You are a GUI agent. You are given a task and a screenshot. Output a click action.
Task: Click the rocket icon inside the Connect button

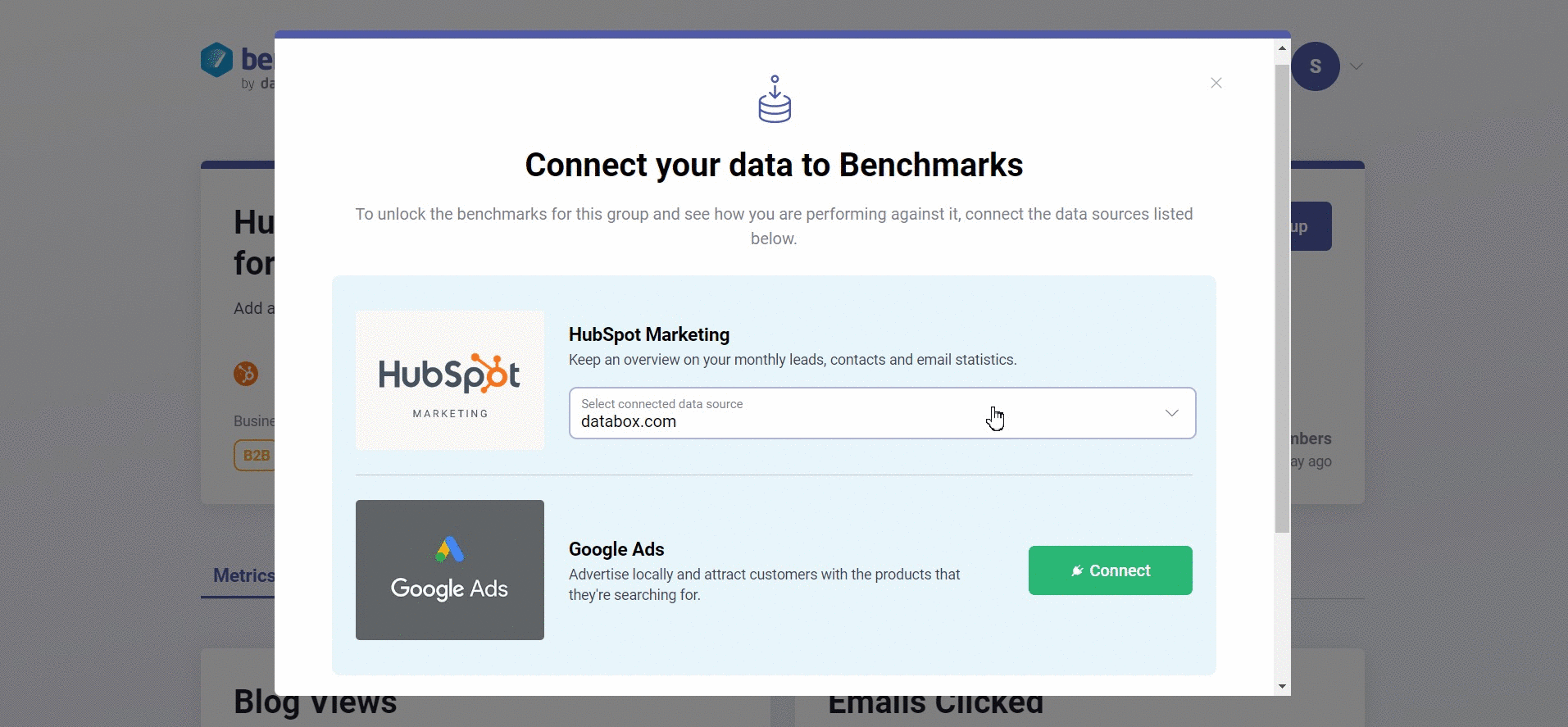click(x=1076, y=570)
